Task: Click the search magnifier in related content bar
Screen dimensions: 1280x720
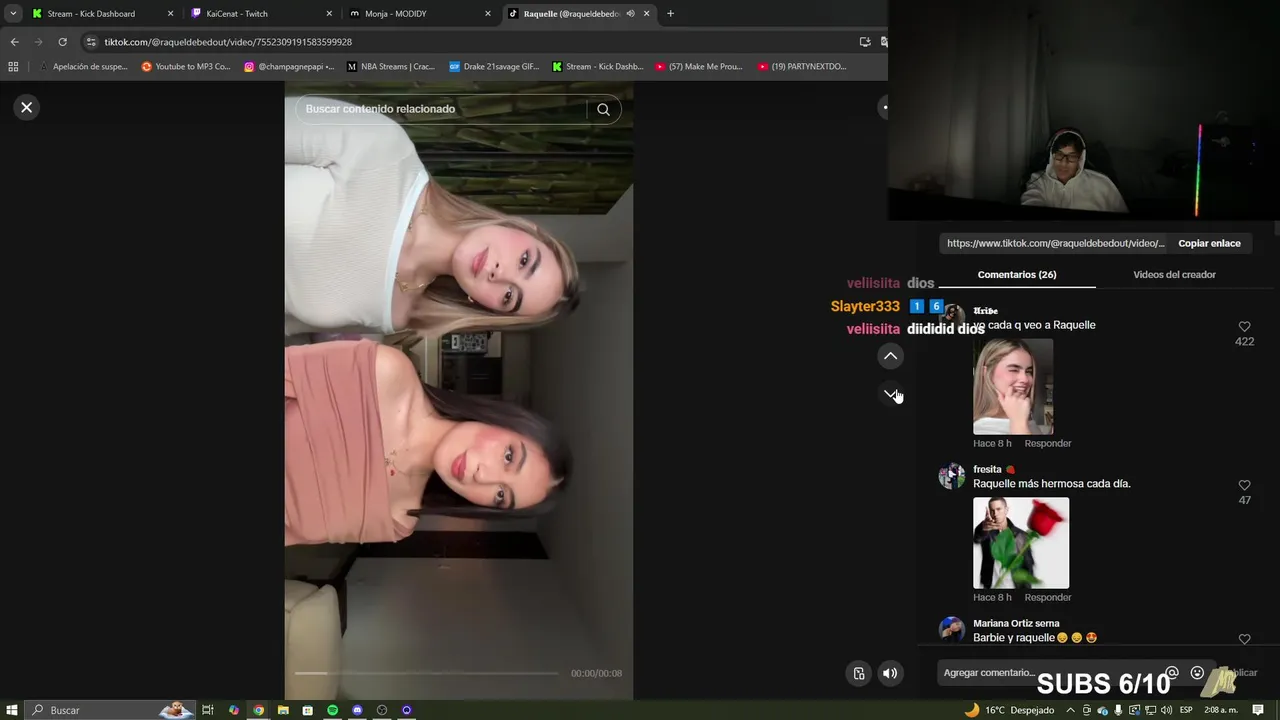Action: (x=603, y=110)
